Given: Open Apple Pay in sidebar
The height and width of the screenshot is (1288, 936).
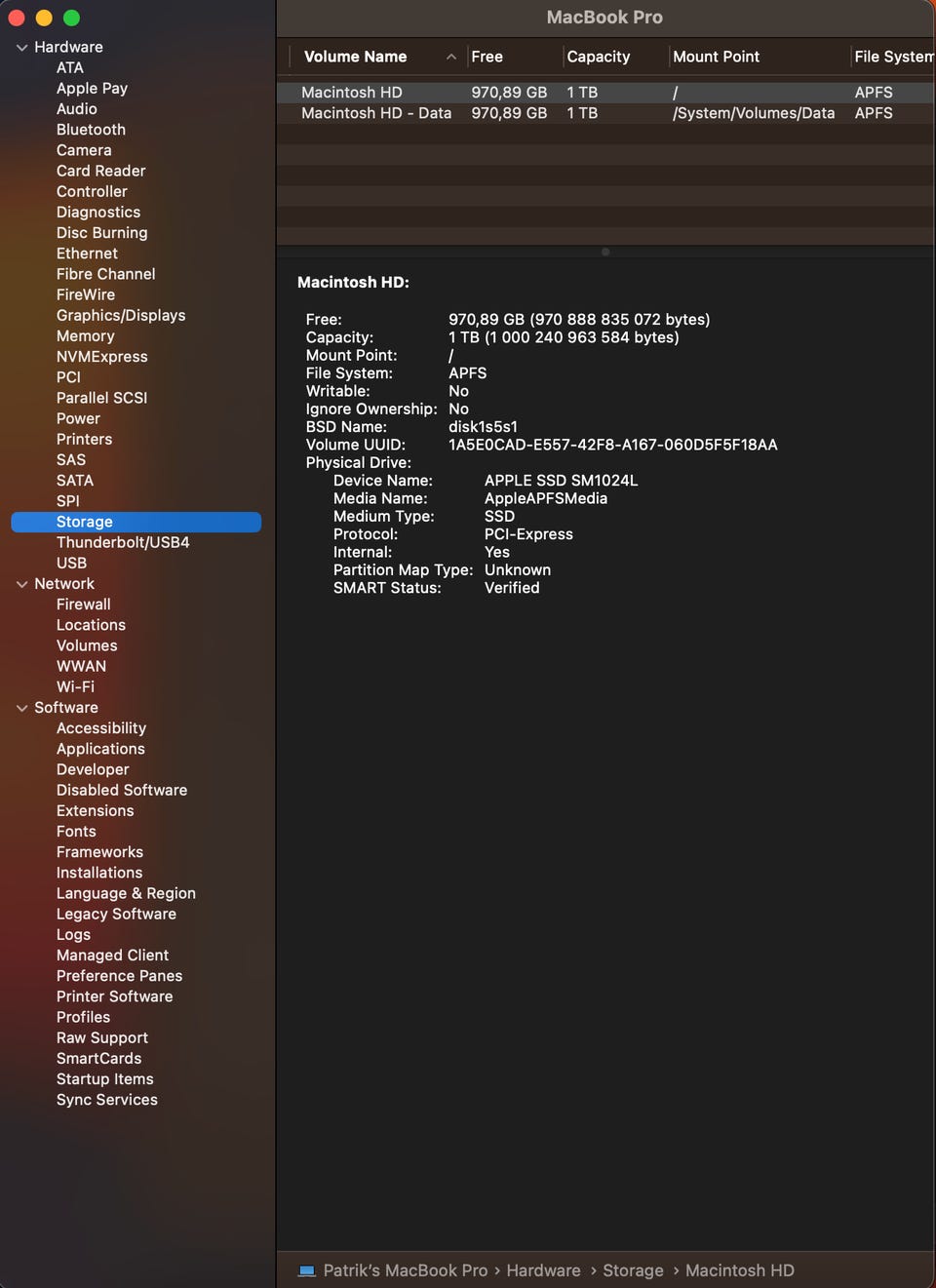Looking at the screenshot, I should point(92,89).
